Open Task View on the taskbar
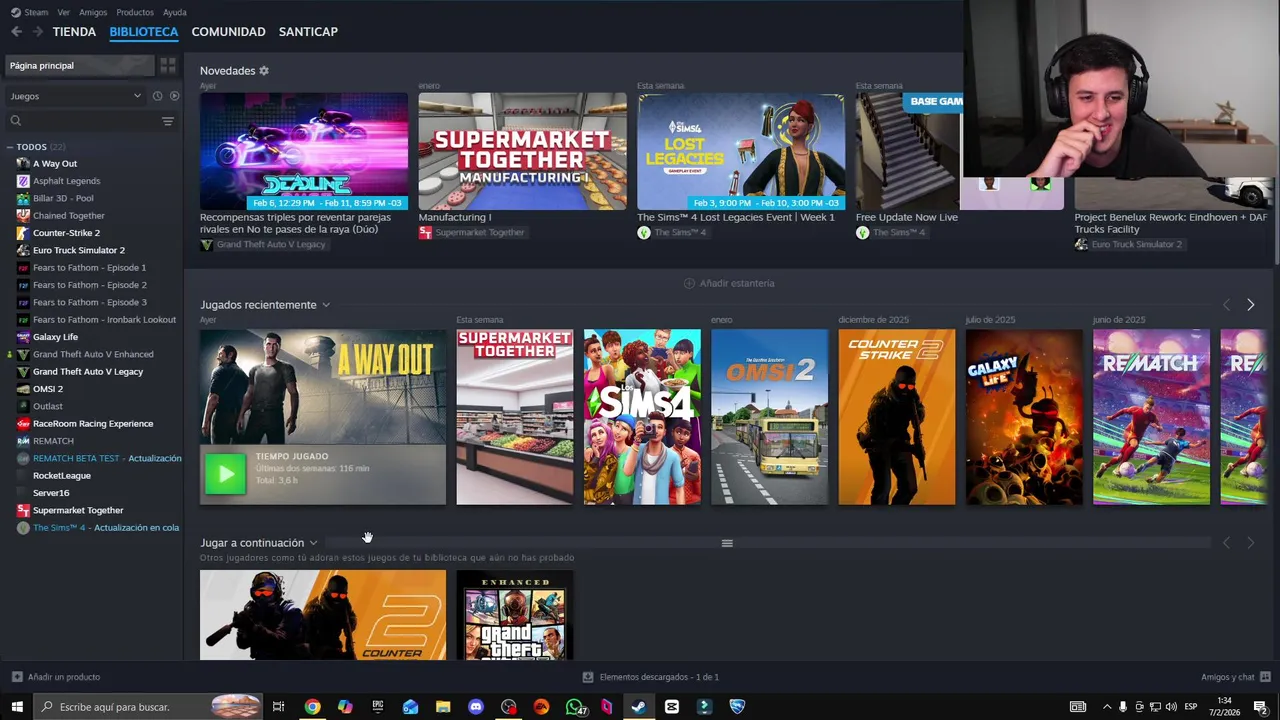Image resolution: width=1280 pixels, height=720 pixels. coord(279,707)
